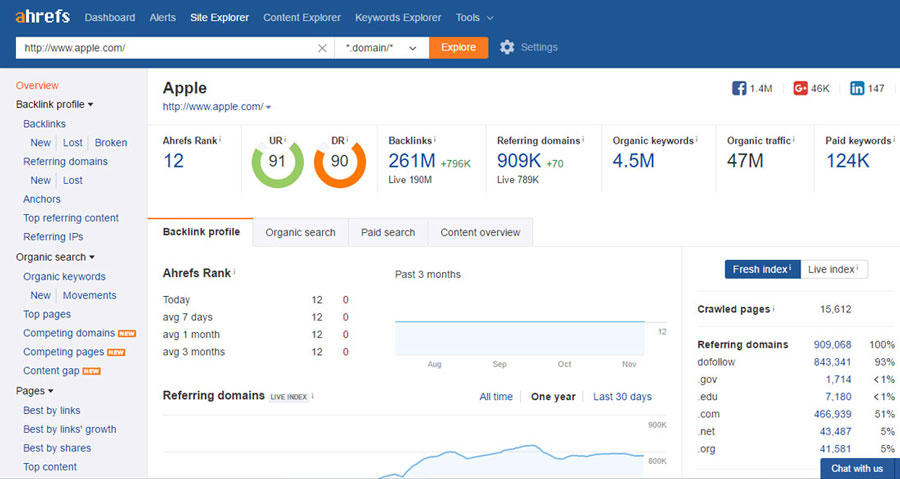900x479 pixels.
Task: Switch to Paid search tab
Action: pyautogui.click(x=388, y=232)
